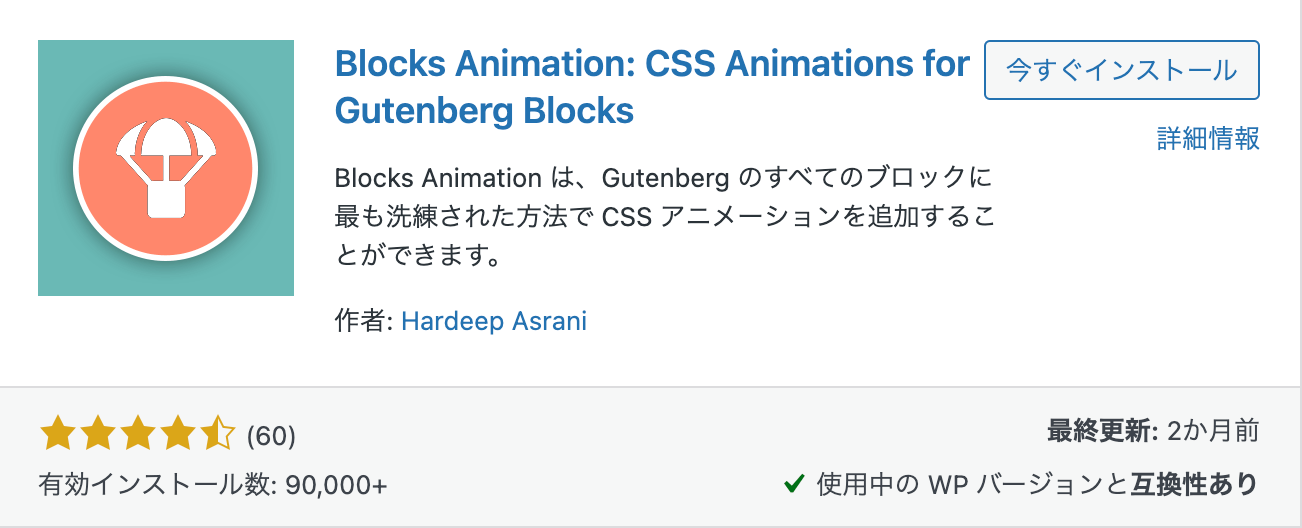Click the 作者: label
This screenshot has height=528, width=1302.
point(364,321)
